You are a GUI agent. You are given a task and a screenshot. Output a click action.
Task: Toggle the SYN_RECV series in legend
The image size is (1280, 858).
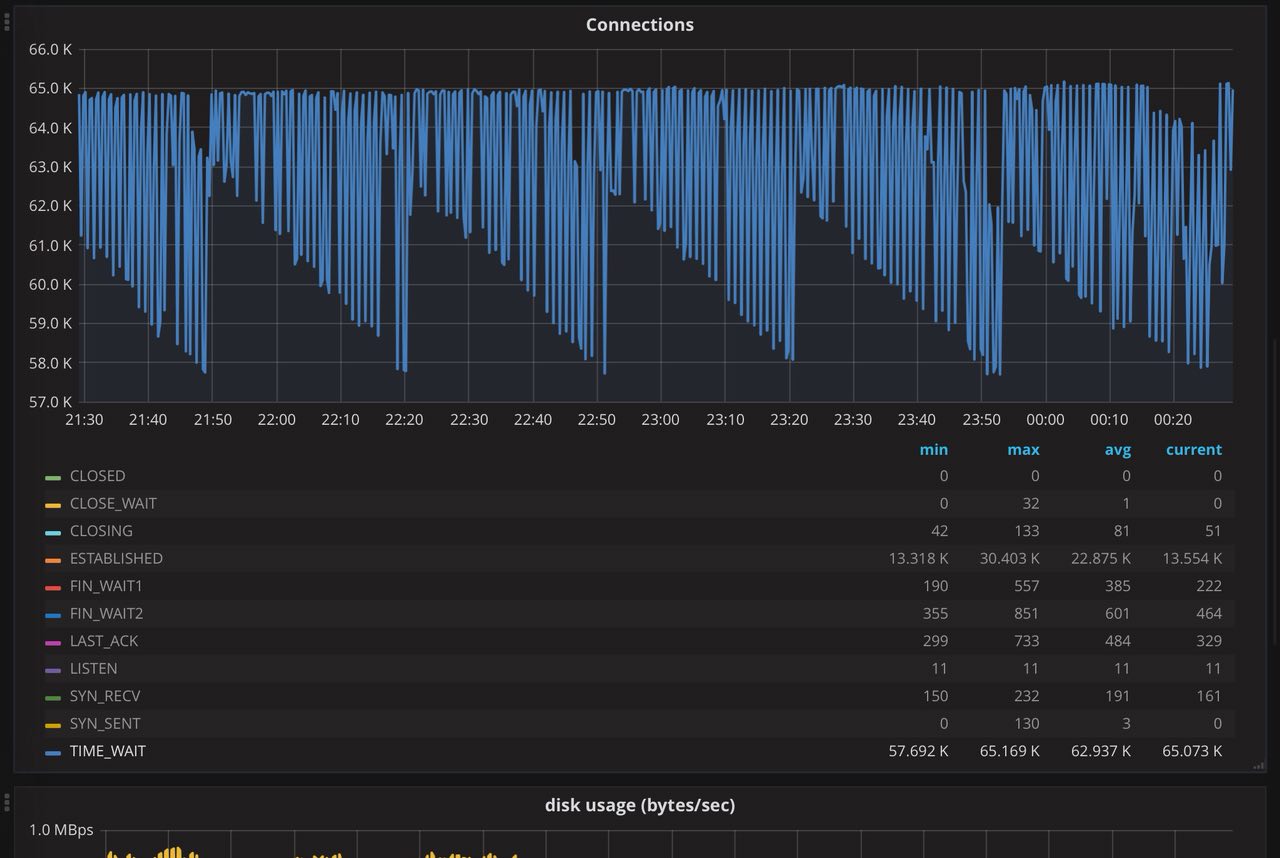[105, 696]
